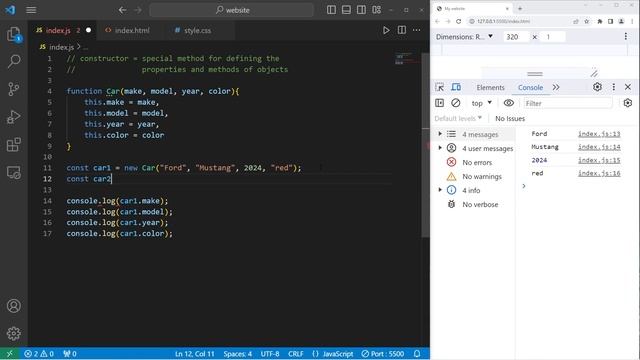Bookmark the page with star icon
The width and height of the screenshot is (640, 360).
pos(587,21)
